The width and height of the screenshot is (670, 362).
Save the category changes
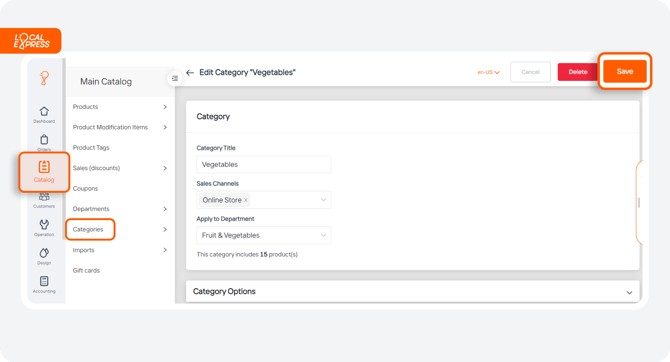pos(625,71)
